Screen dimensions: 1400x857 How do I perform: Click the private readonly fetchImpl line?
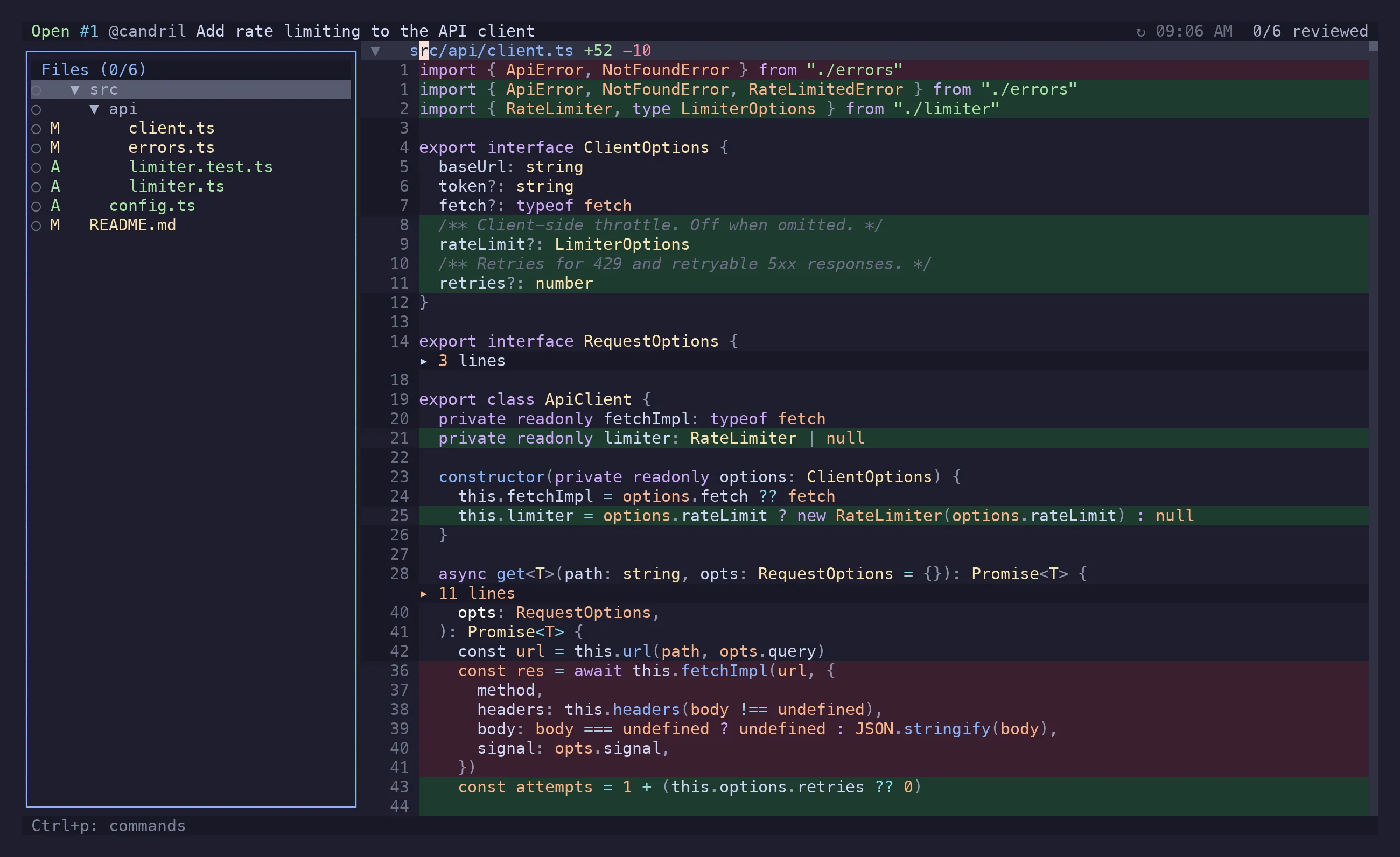coord(894,419)
